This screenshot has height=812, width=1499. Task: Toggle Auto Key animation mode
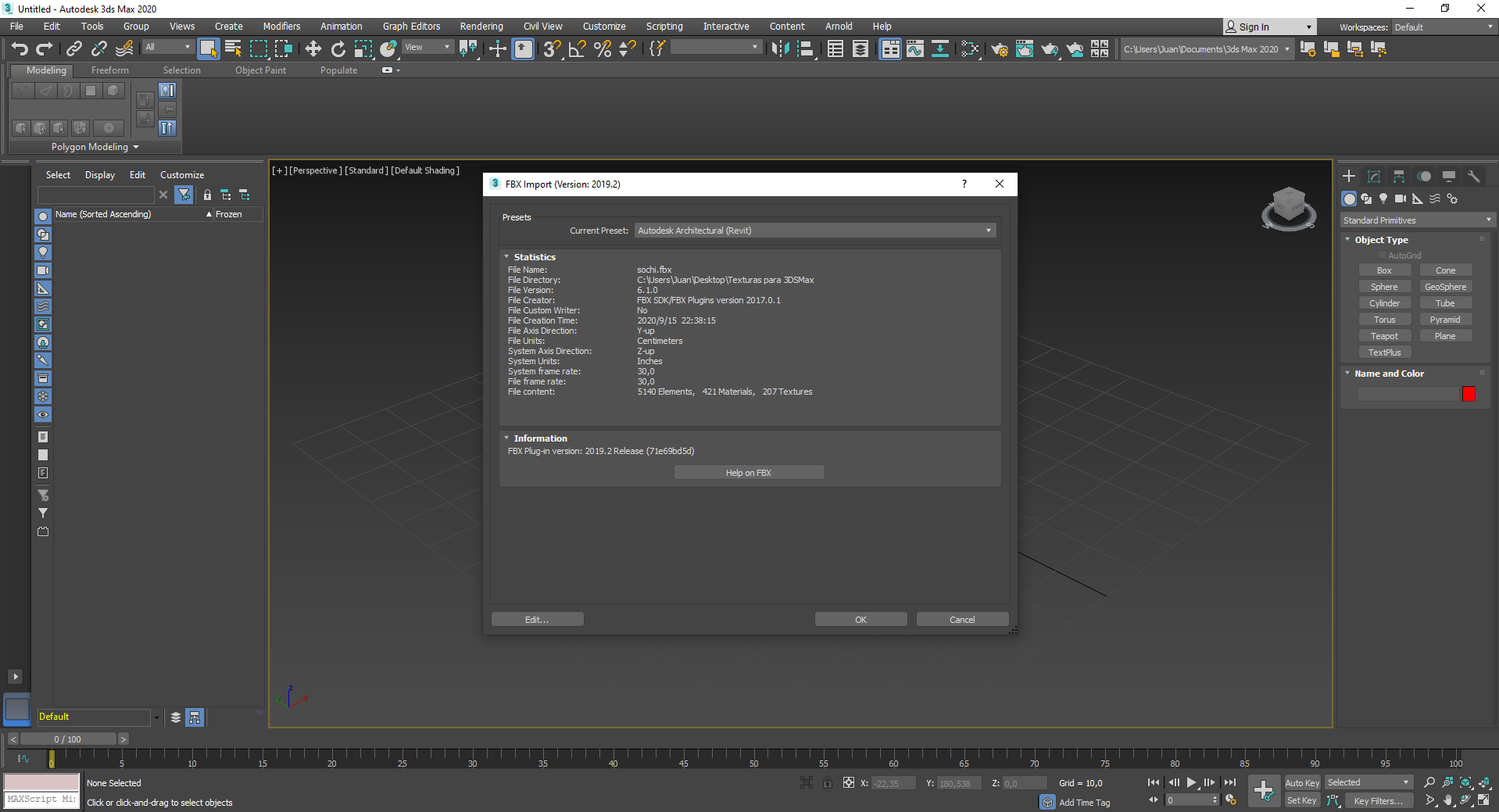(x=1302, y=783)
